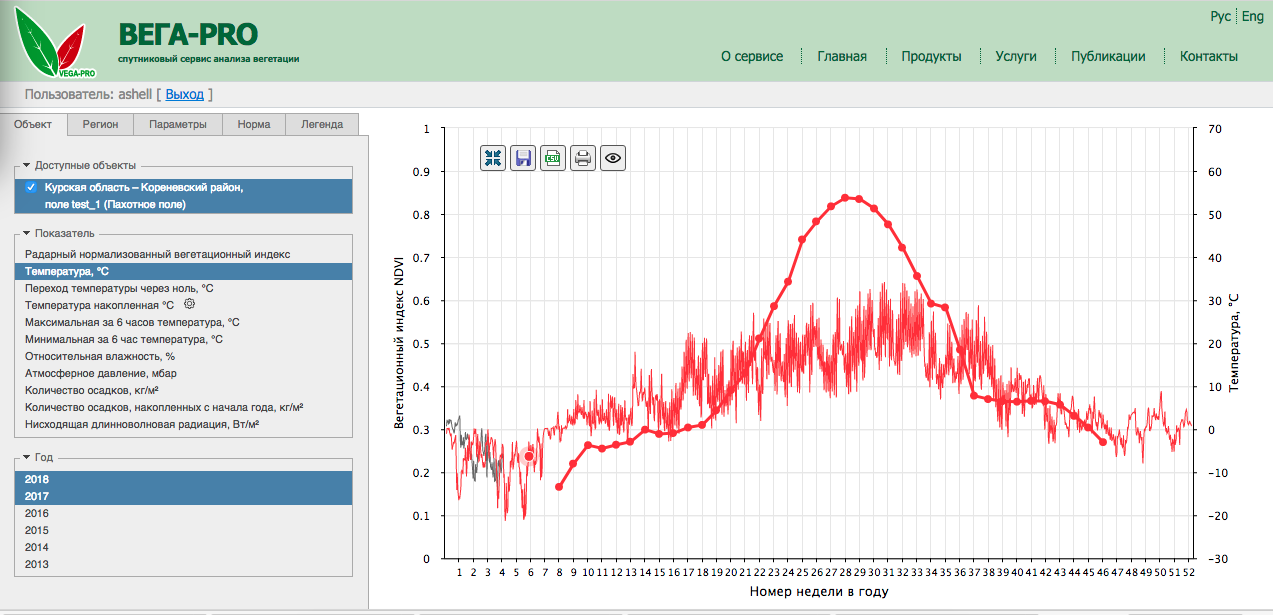1273x615 pixels.
Task: Save the chart with floppy disk icon
Action: 523,158
